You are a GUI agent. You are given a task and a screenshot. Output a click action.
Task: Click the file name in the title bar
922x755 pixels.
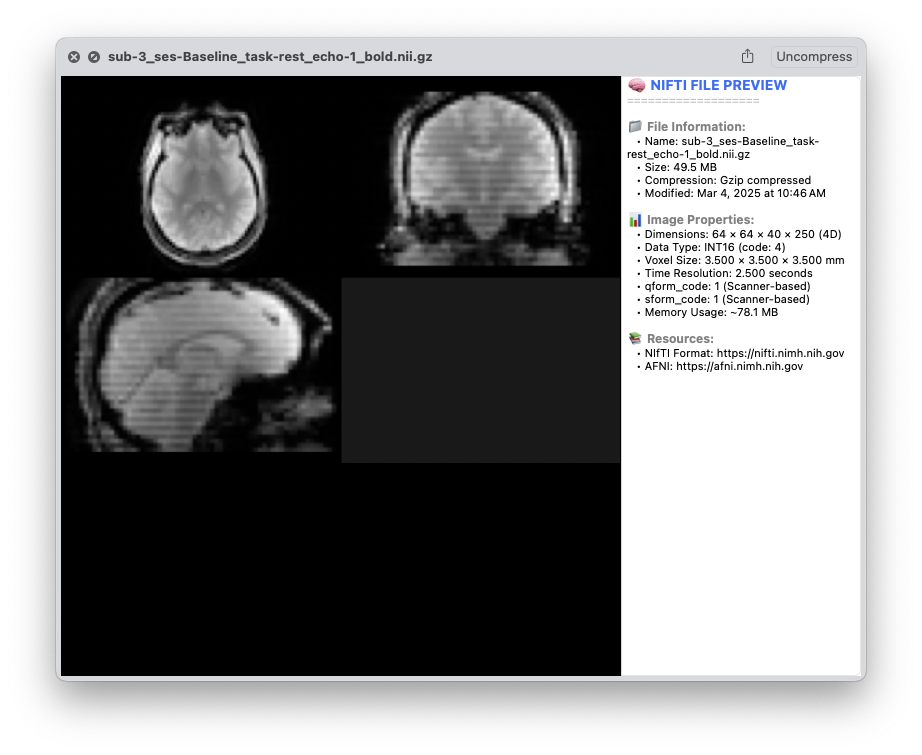pyautogui.click(x=270, y=57)
